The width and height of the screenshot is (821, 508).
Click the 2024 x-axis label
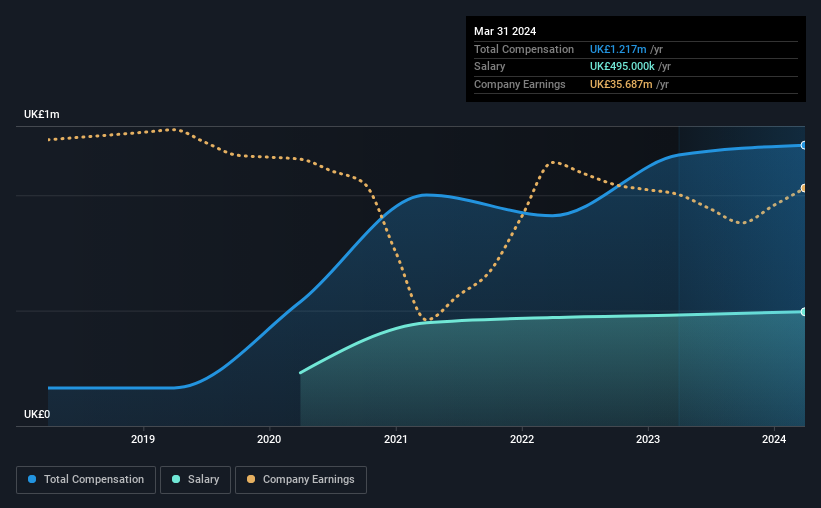774,439
